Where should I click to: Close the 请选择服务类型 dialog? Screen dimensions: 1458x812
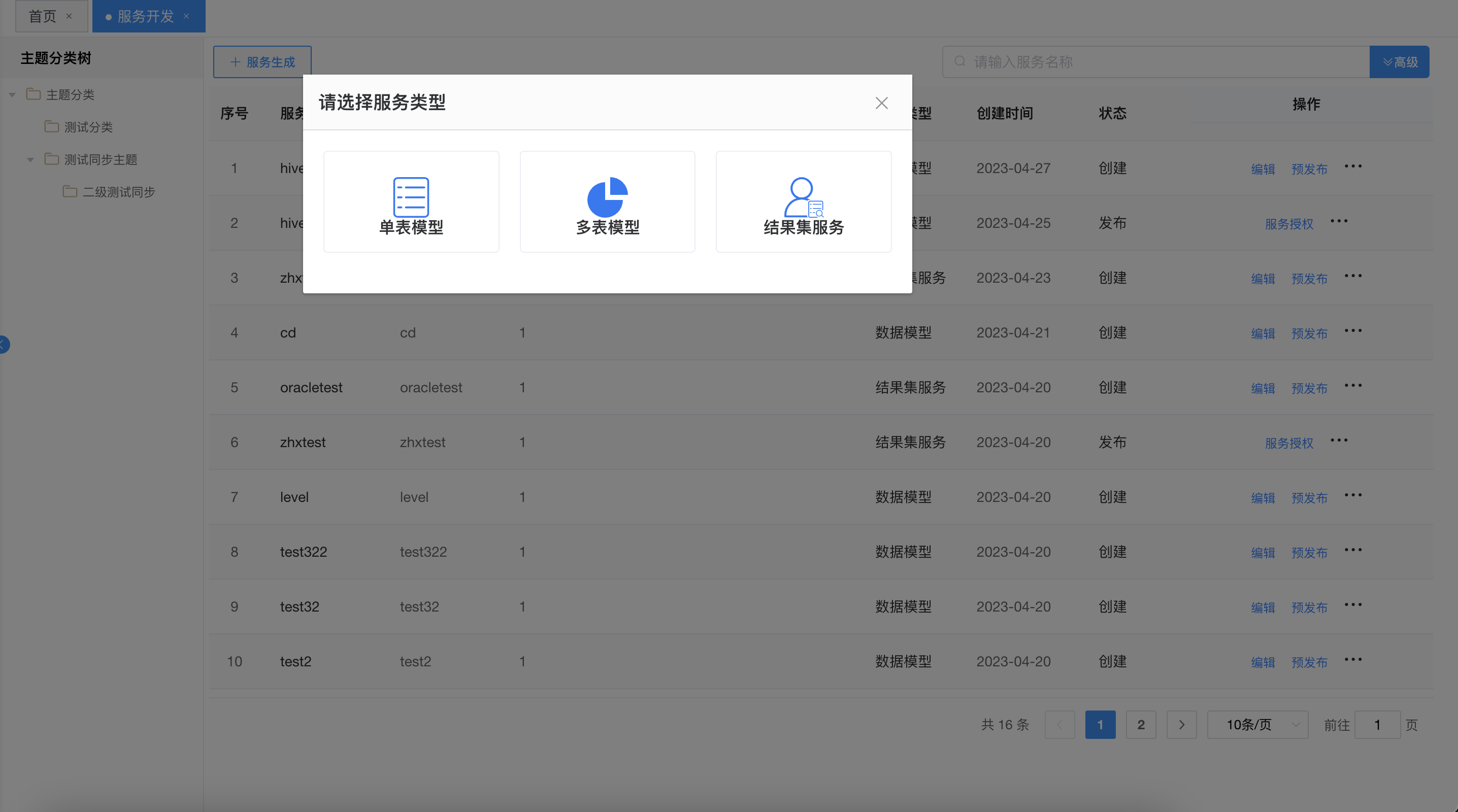point(881,103)
